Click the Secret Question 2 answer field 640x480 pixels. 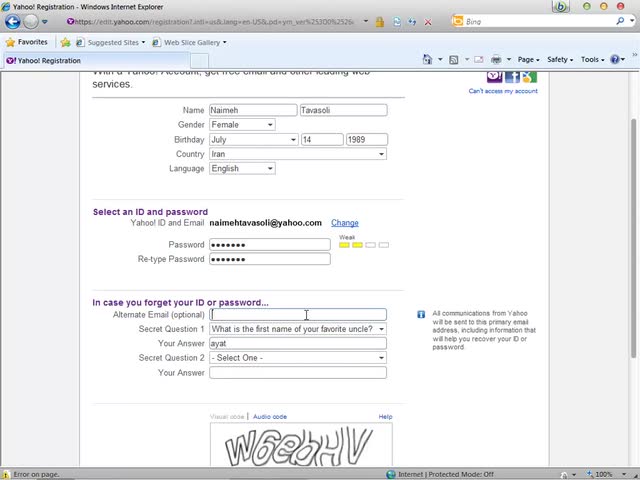[x=298, y=373]
